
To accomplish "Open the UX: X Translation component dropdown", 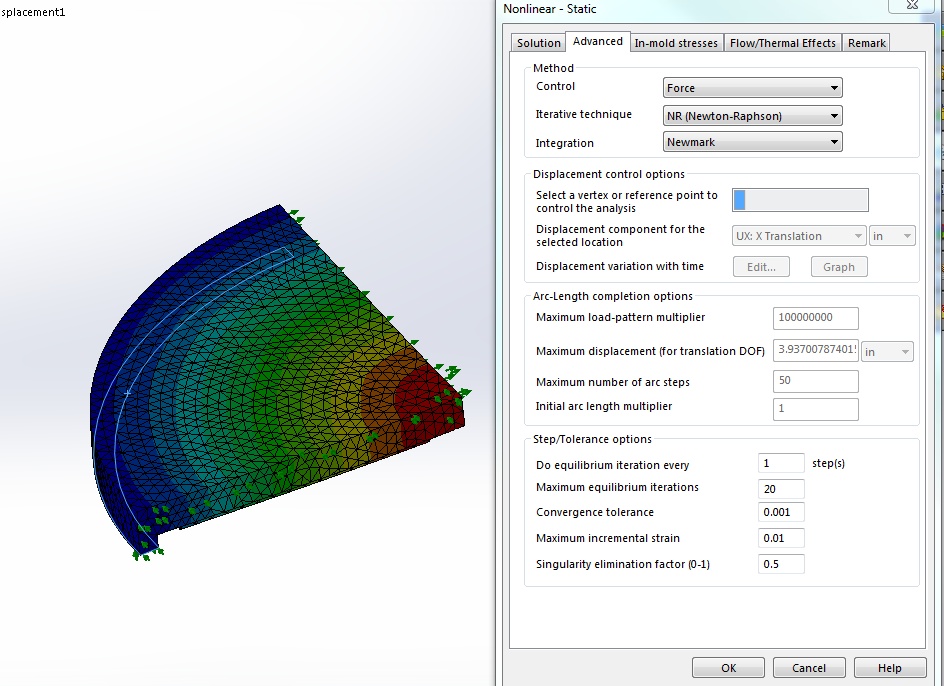I will [799, 236].
